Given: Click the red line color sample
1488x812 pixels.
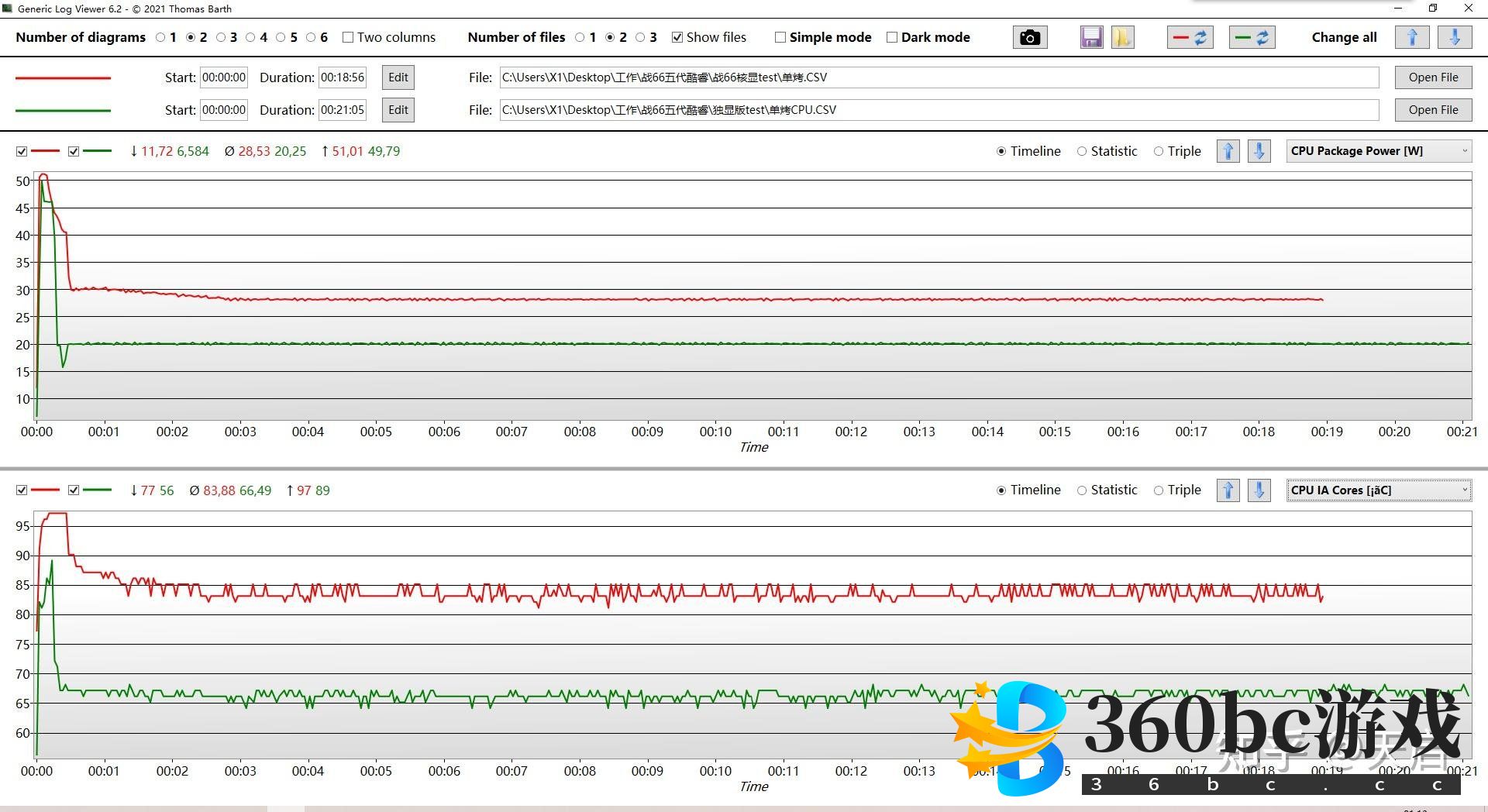Looking at the screenshot, I should pyautogui.click(x=63, y=77).
